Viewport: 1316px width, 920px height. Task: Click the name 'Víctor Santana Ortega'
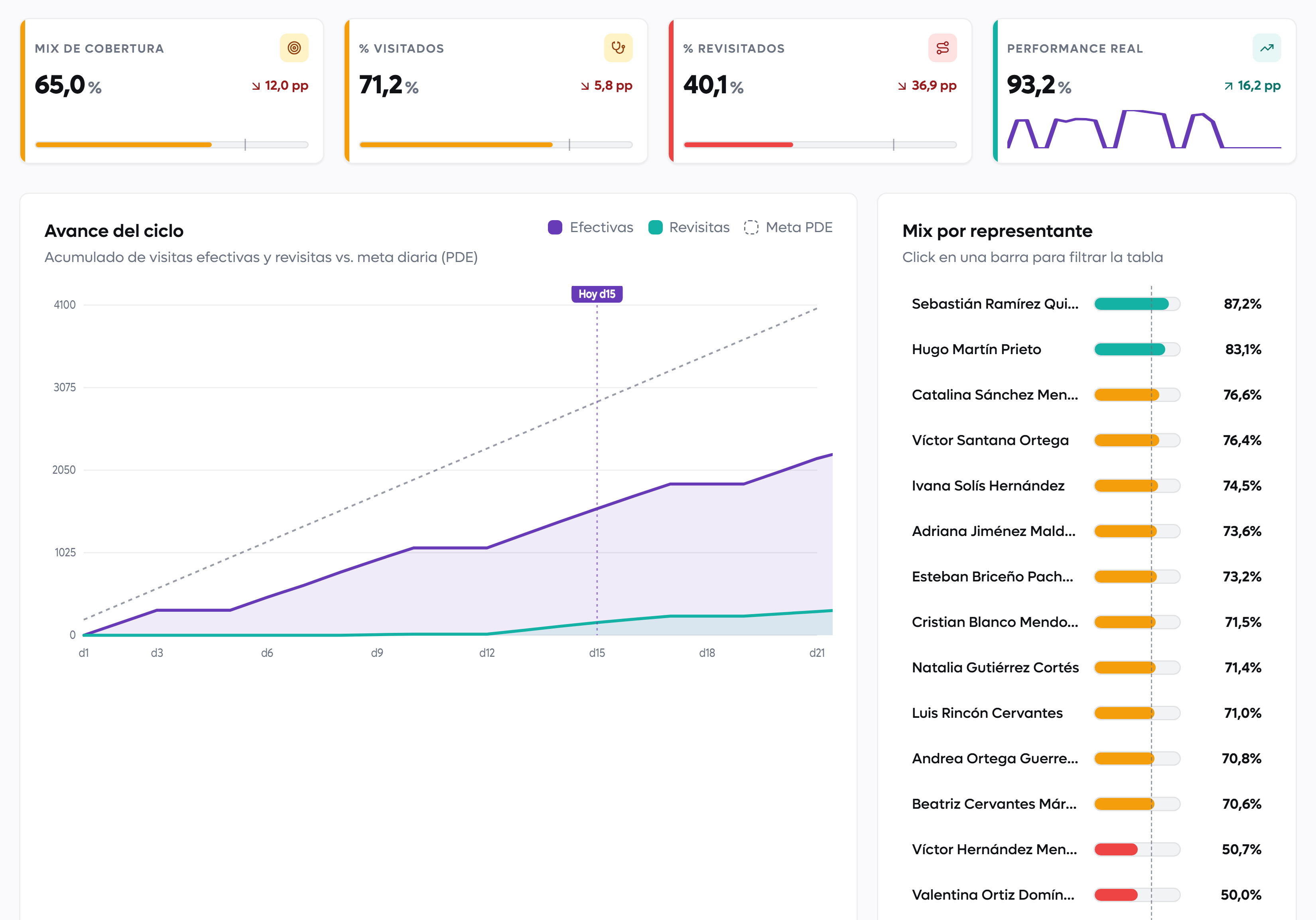pos(991,440)
